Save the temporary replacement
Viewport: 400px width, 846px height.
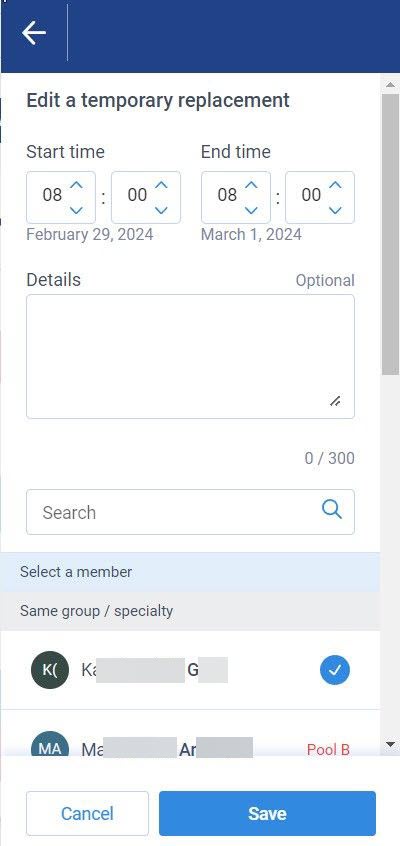267,813
